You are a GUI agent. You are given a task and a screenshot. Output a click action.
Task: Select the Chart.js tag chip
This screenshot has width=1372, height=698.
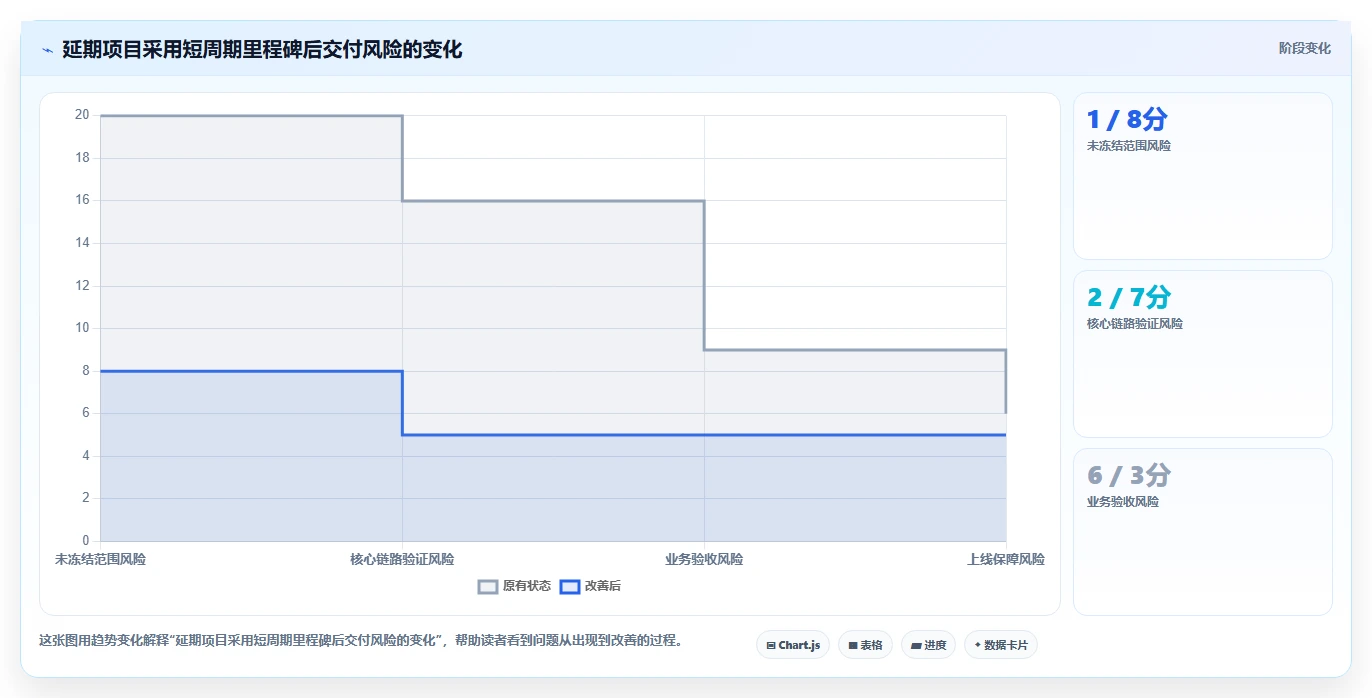coord(793,645)
